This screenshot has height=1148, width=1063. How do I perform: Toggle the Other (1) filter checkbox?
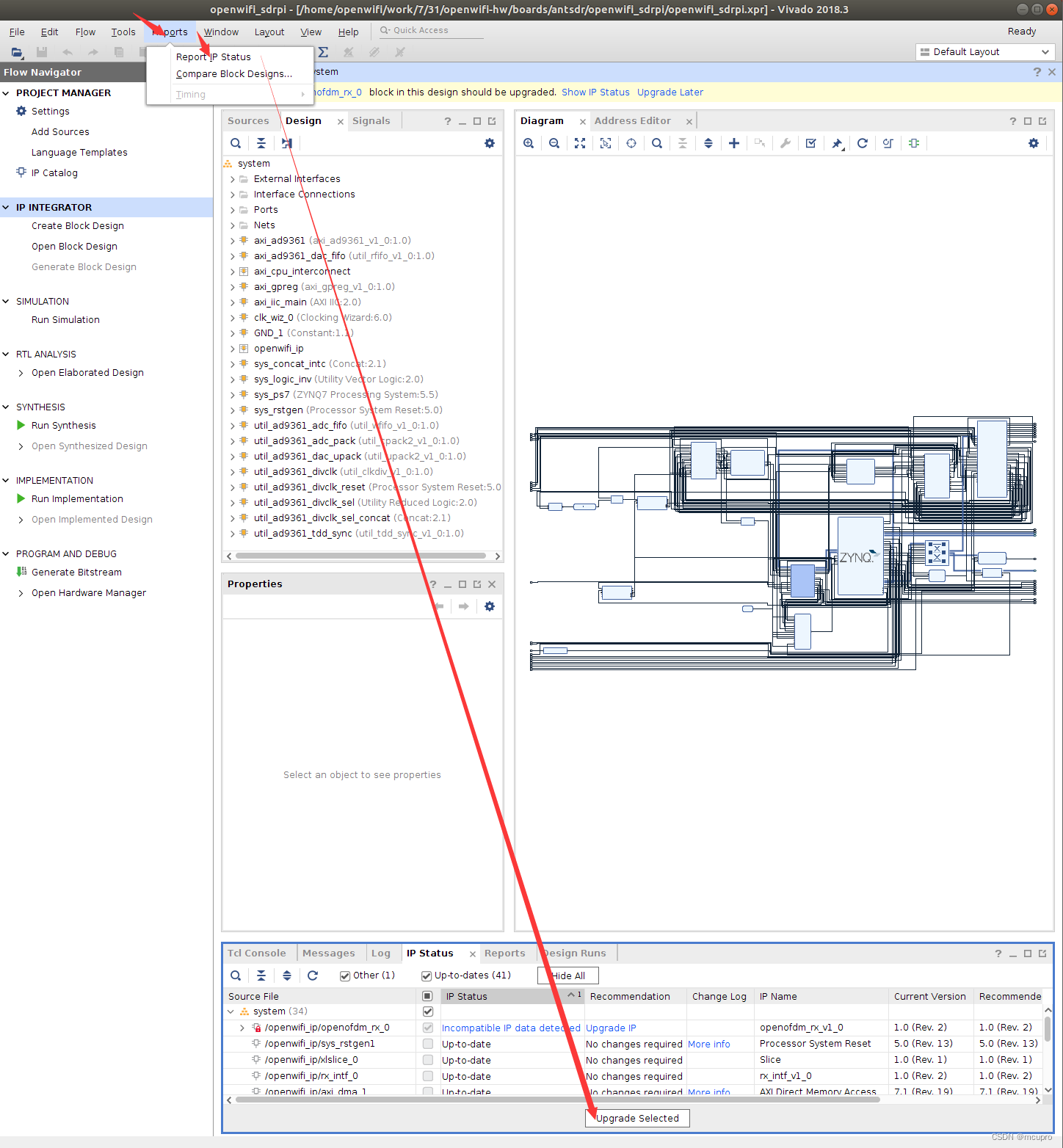[x=345, y=976]
